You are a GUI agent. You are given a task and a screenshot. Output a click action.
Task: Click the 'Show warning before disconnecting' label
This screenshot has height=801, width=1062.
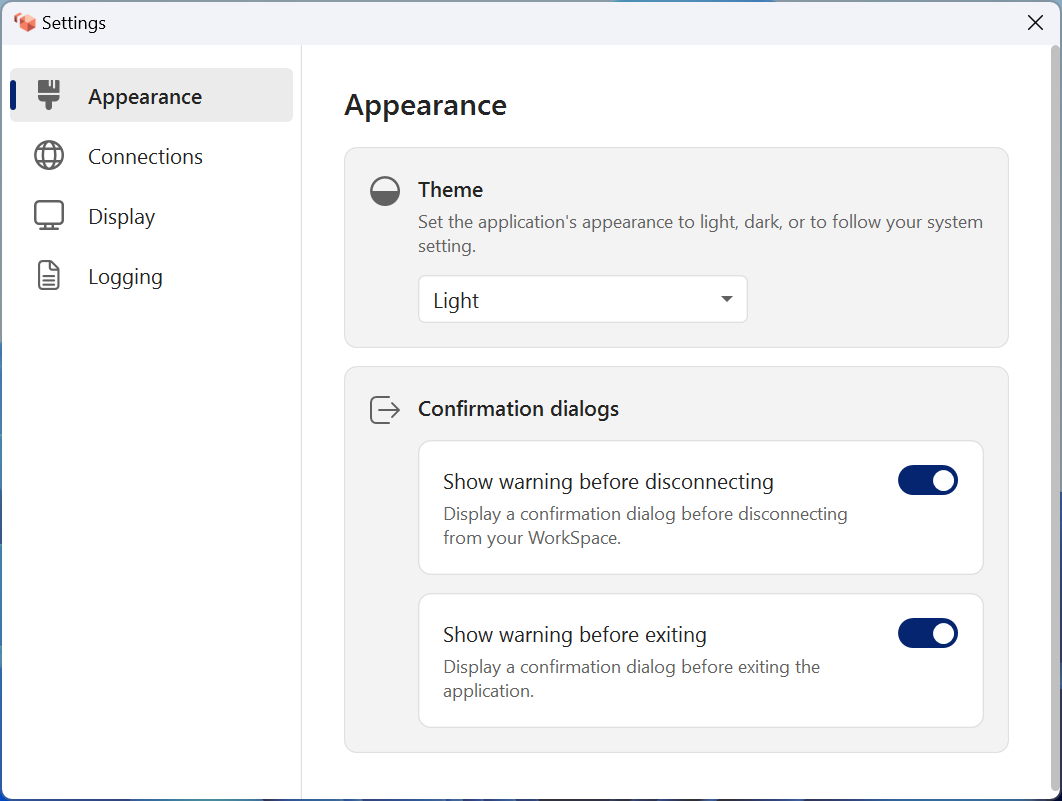tap(608, 481)
